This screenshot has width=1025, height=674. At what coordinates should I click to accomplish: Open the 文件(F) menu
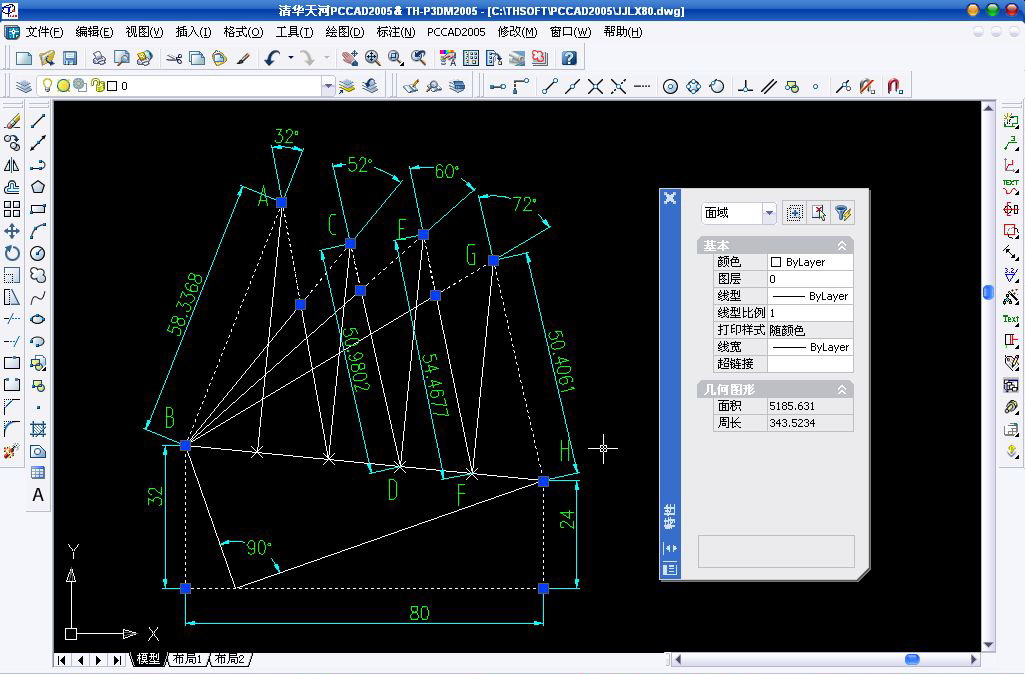pos(44,32)
